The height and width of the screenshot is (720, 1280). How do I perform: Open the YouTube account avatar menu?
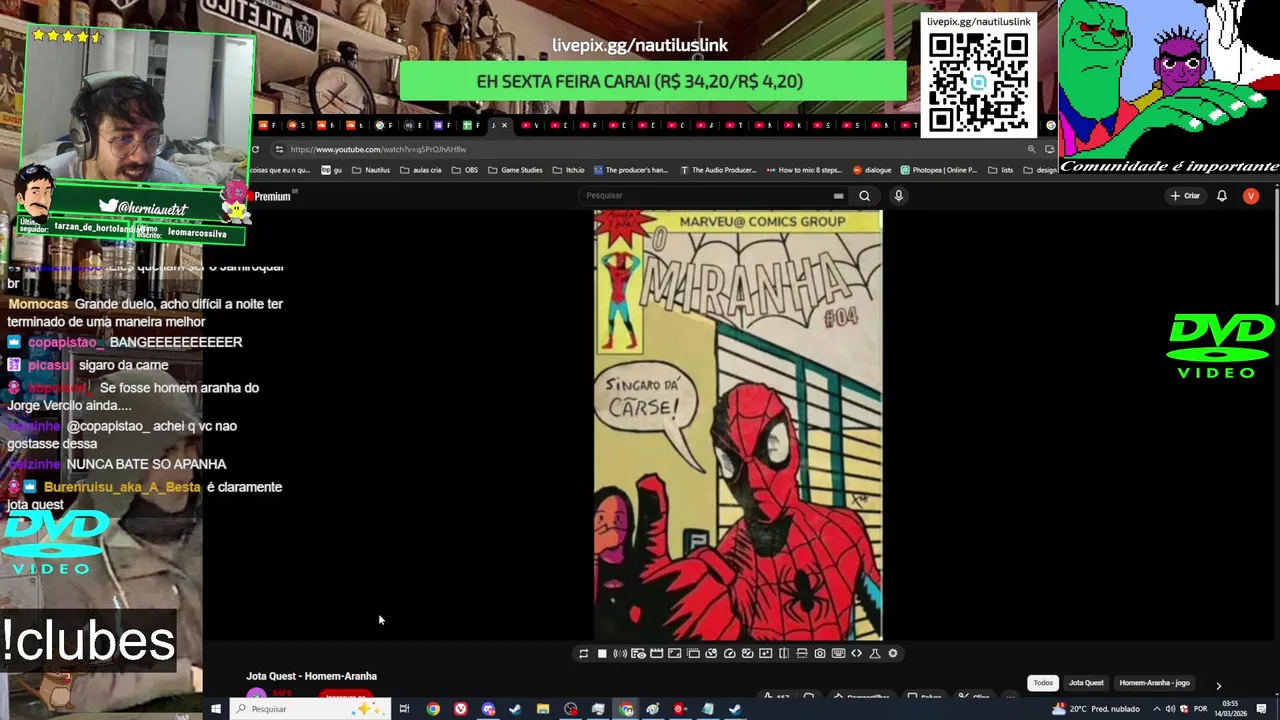point(1251,196)
